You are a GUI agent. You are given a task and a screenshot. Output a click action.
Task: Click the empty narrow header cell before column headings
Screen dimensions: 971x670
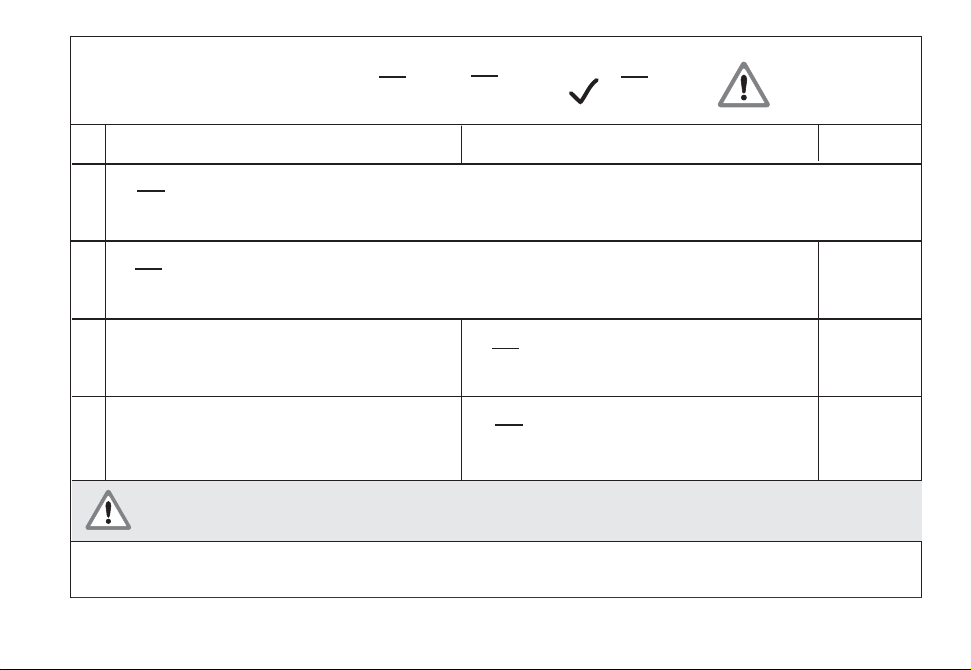(x=88, y=144)
